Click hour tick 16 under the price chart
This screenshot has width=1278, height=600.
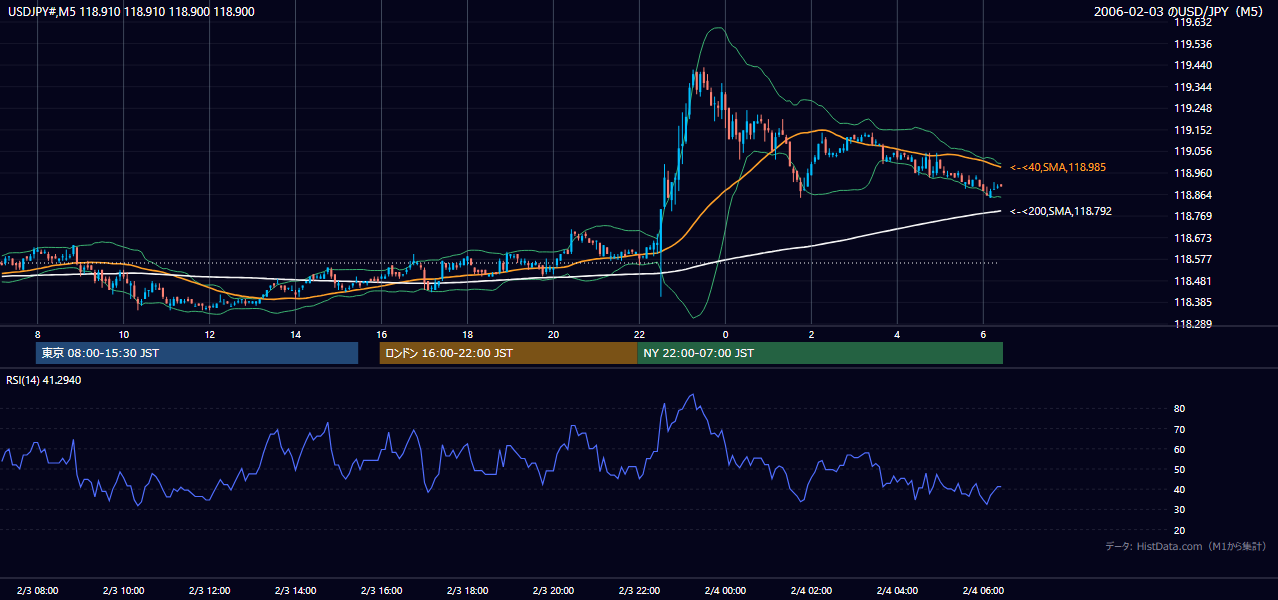point(381,334)
